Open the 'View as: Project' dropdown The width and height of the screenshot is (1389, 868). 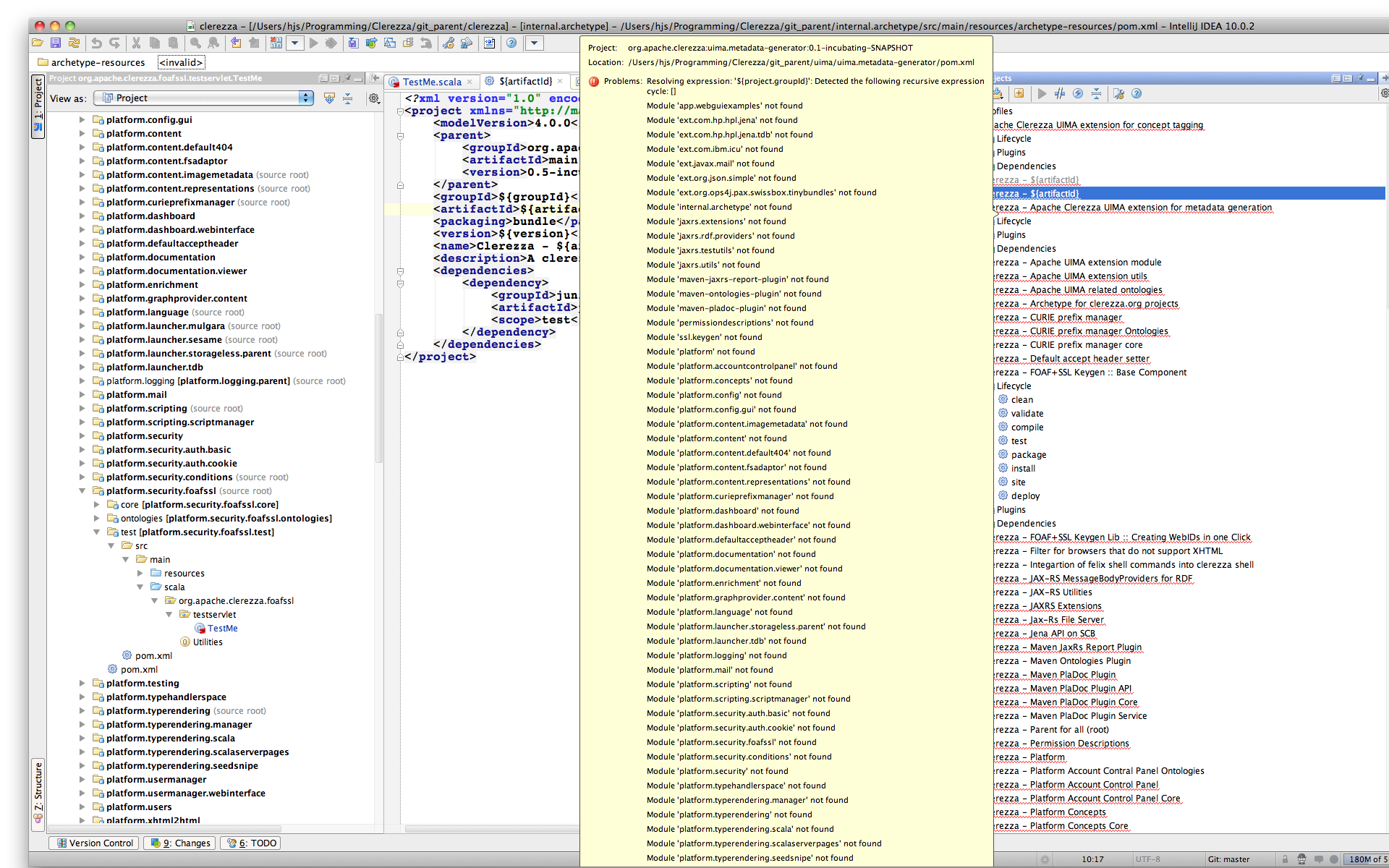pyautogui.click(x=203, y=98)
